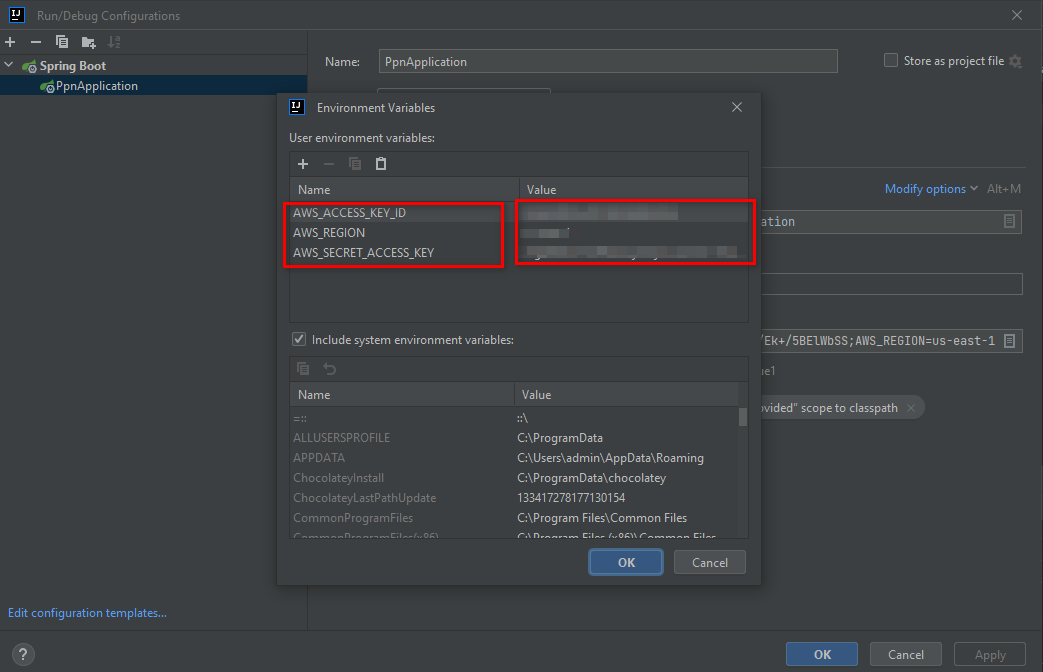Viewport: 1043px width, 672px height.
Task: Click gear icon beside Store as project file
Action: coord(1015,61)
